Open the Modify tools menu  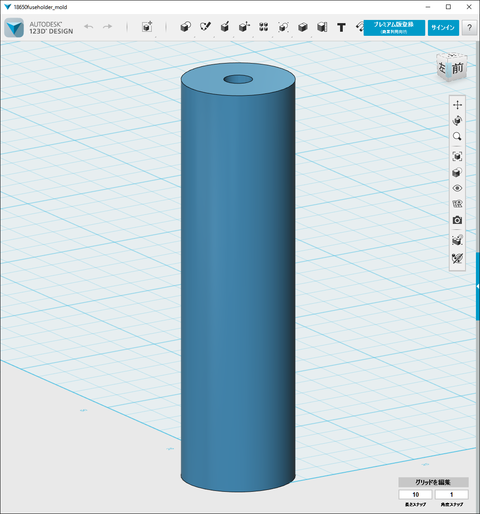(x=244, y=27)
